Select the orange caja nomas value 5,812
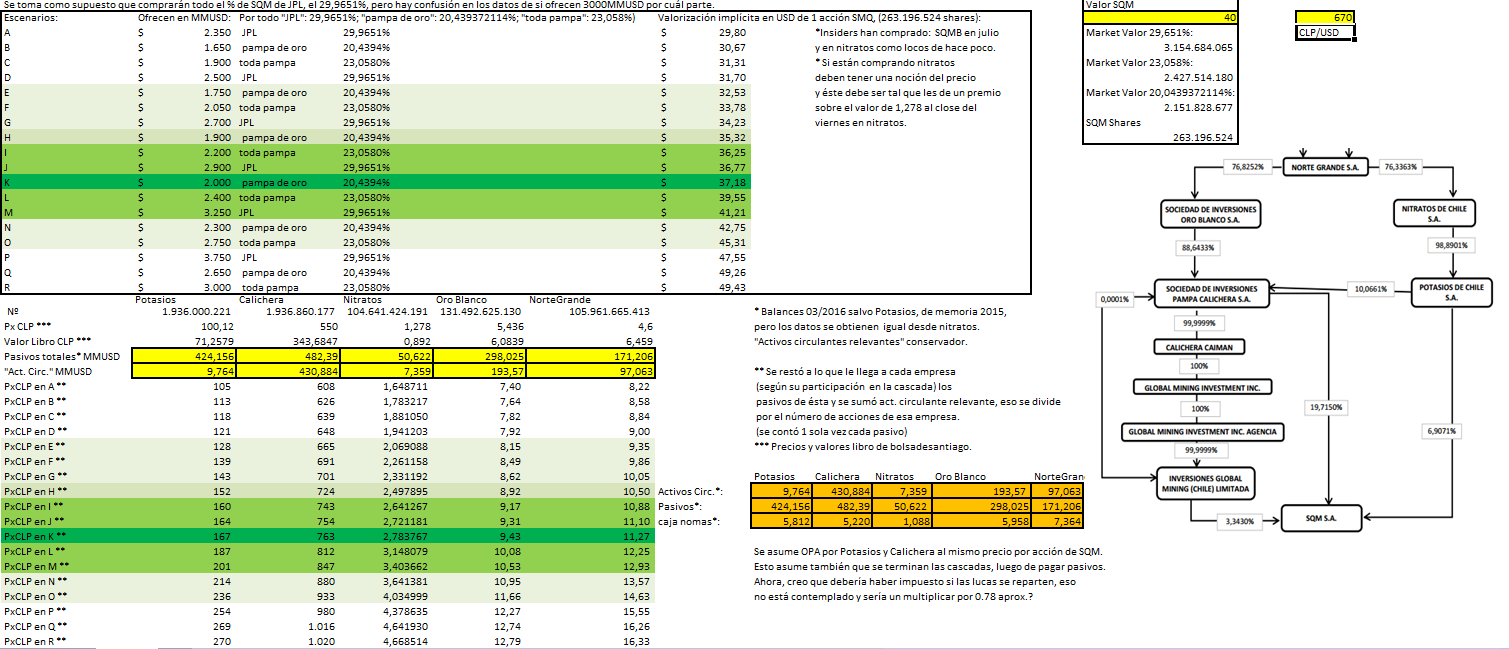This screenshot has height=649, width=1509. [x=783, y=521]
